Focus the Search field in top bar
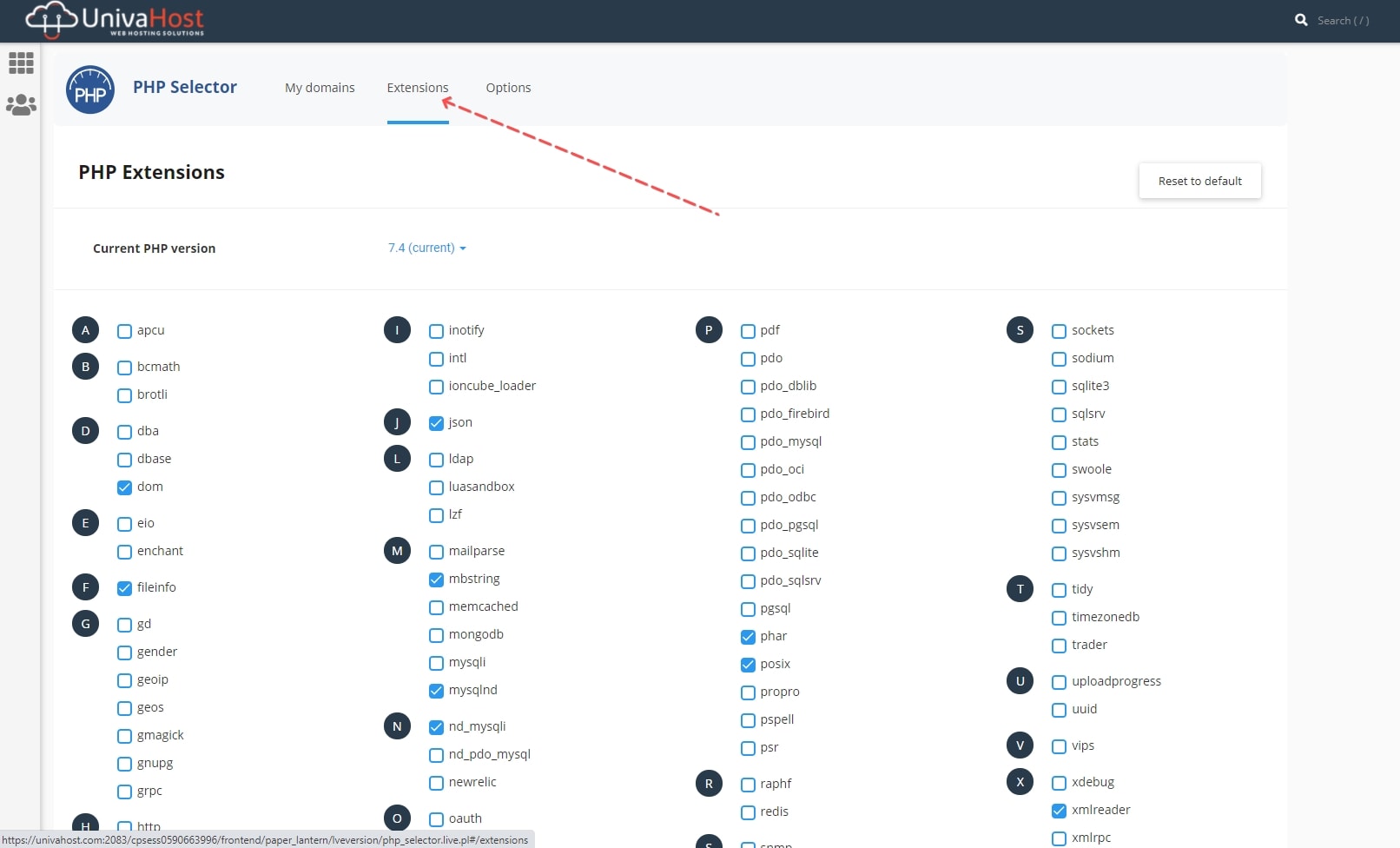Viewport: 1400px width, 848px height. (1343, 20)
